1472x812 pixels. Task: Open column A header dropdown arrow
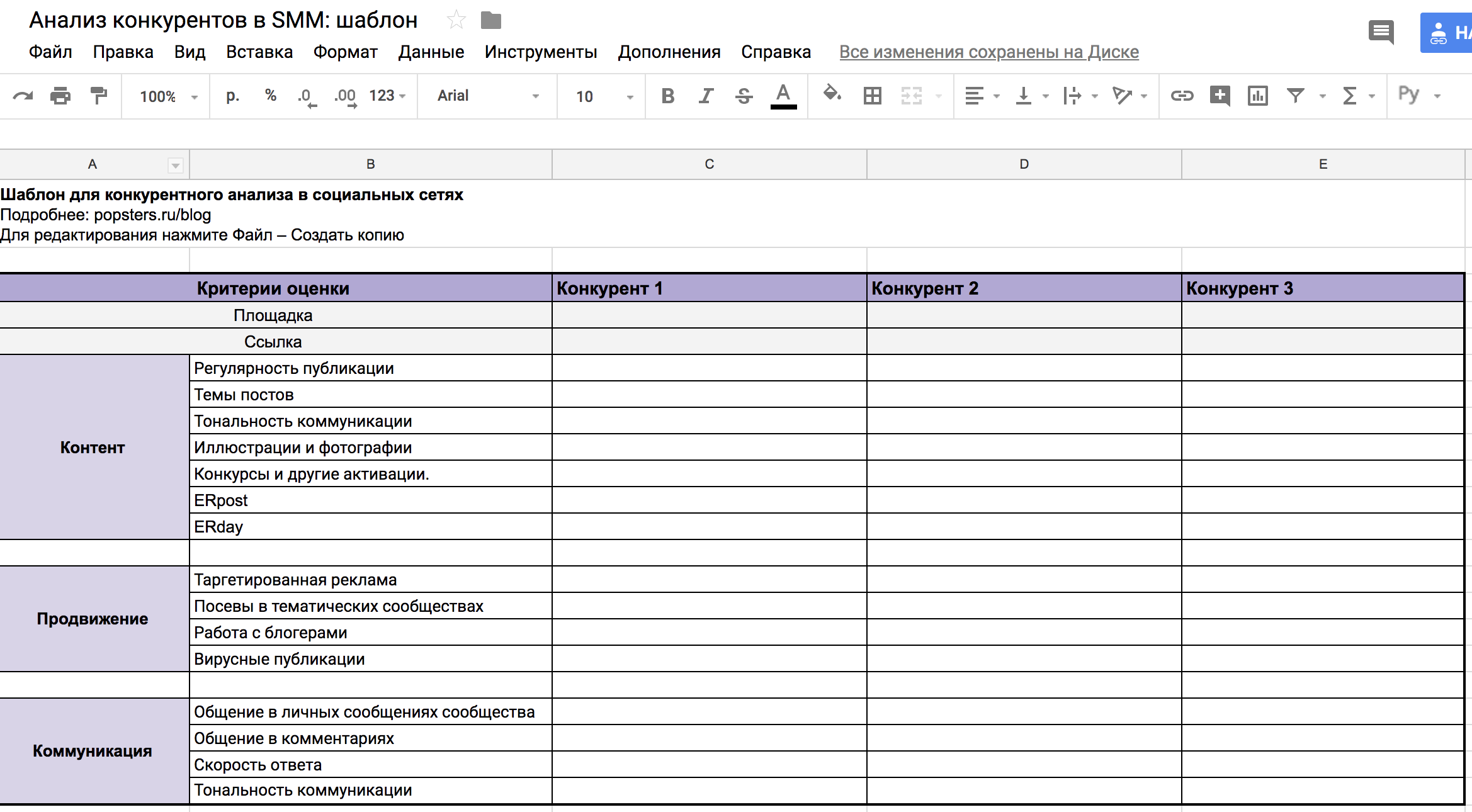click(176, 166)
